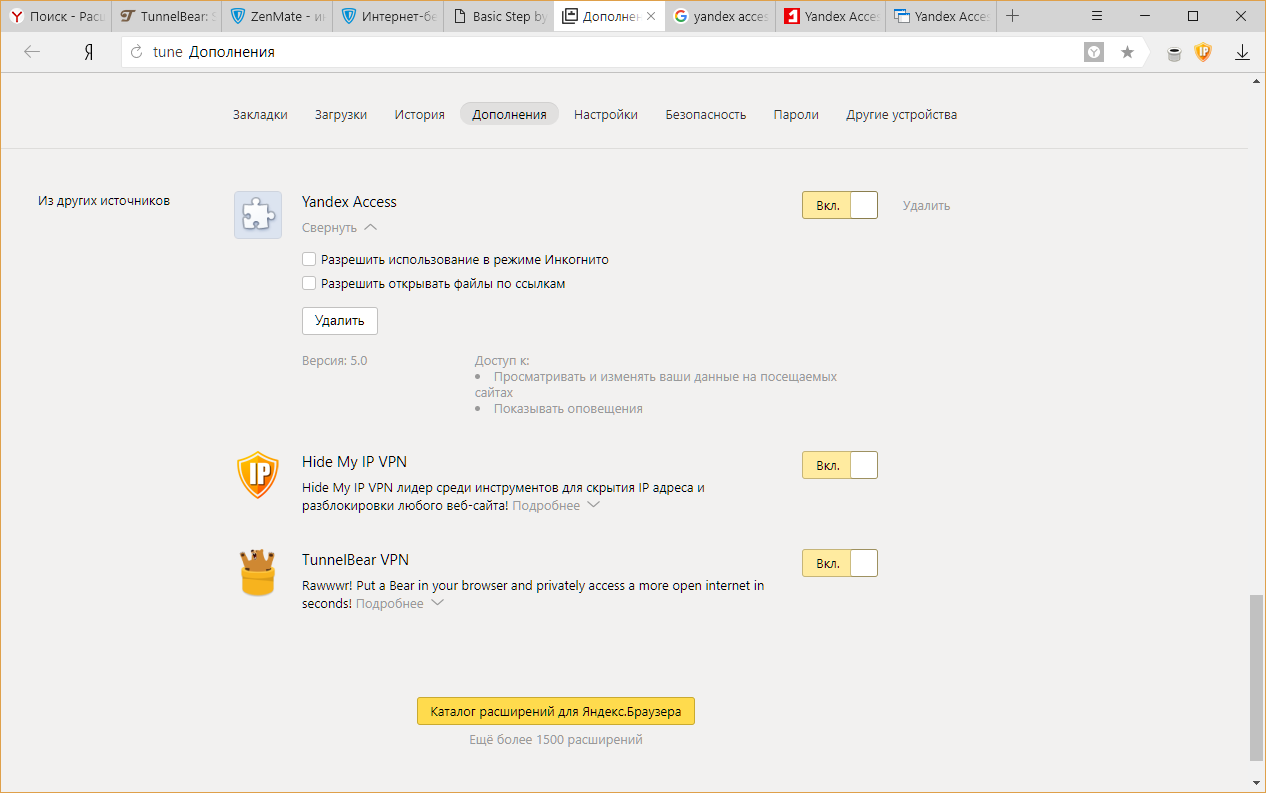Image resolution: width=1266 pixels, height=793 pixels.
Task: Open the Закладки section
Action: tap(260, 114)
